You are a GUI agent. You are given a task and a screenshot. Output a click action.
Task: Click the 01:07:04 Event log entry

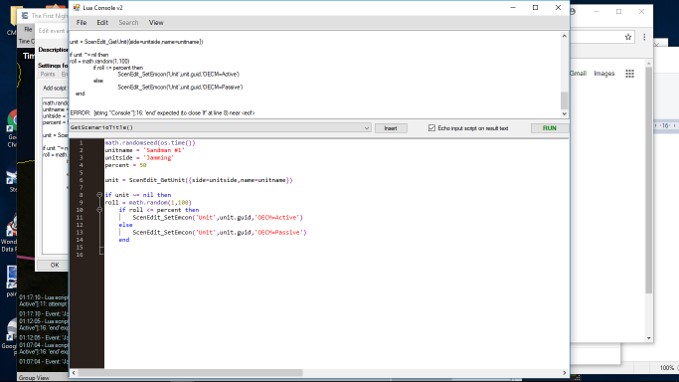click(43, 362)
